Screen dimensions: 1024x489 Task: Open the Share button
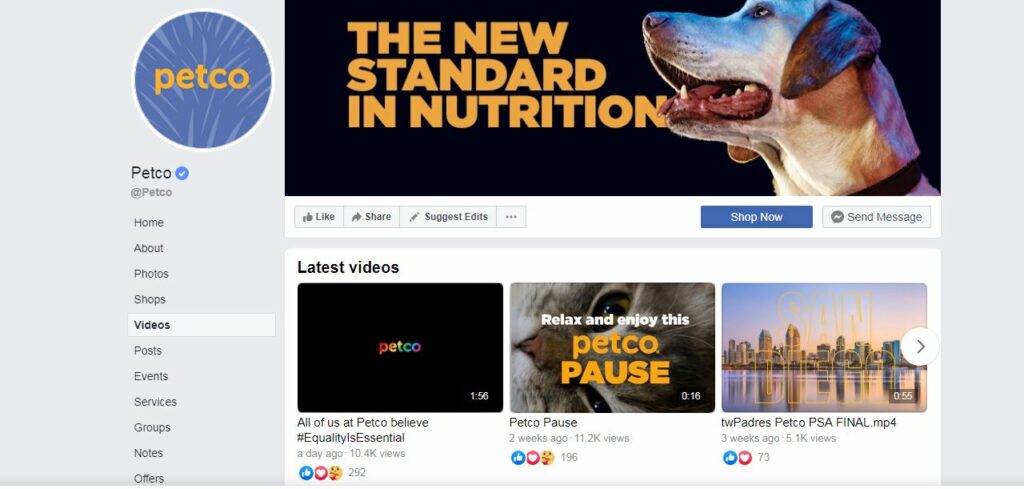pos(371,217)
